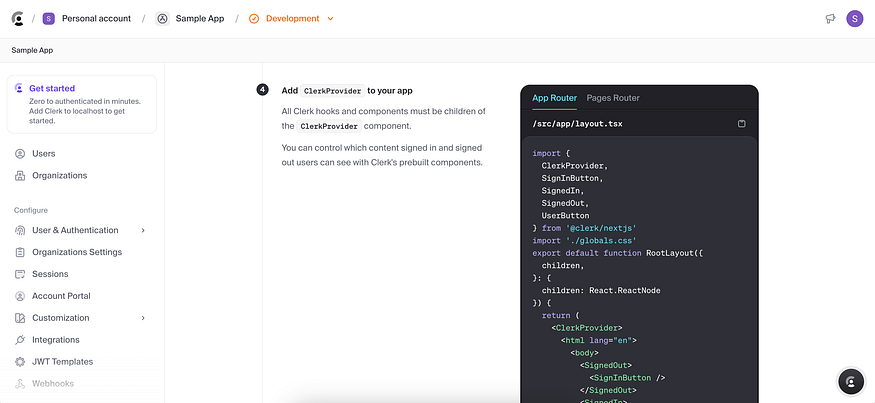875x403 pixels.
Task: Click the fingerprint User & Authentication icon
Action: coord(20,230)
